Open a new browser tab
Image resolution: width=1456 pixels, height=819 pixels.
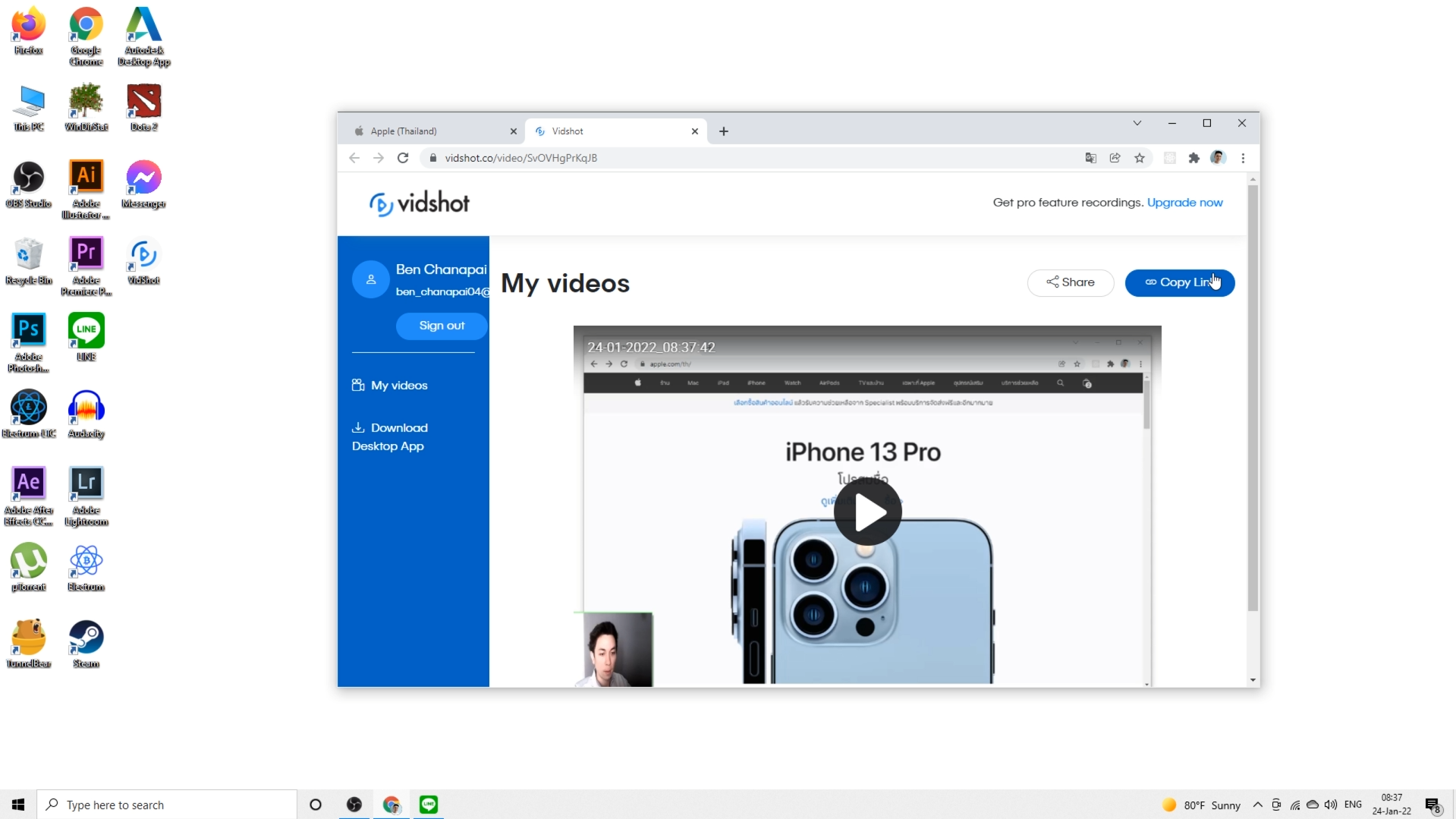724,131
